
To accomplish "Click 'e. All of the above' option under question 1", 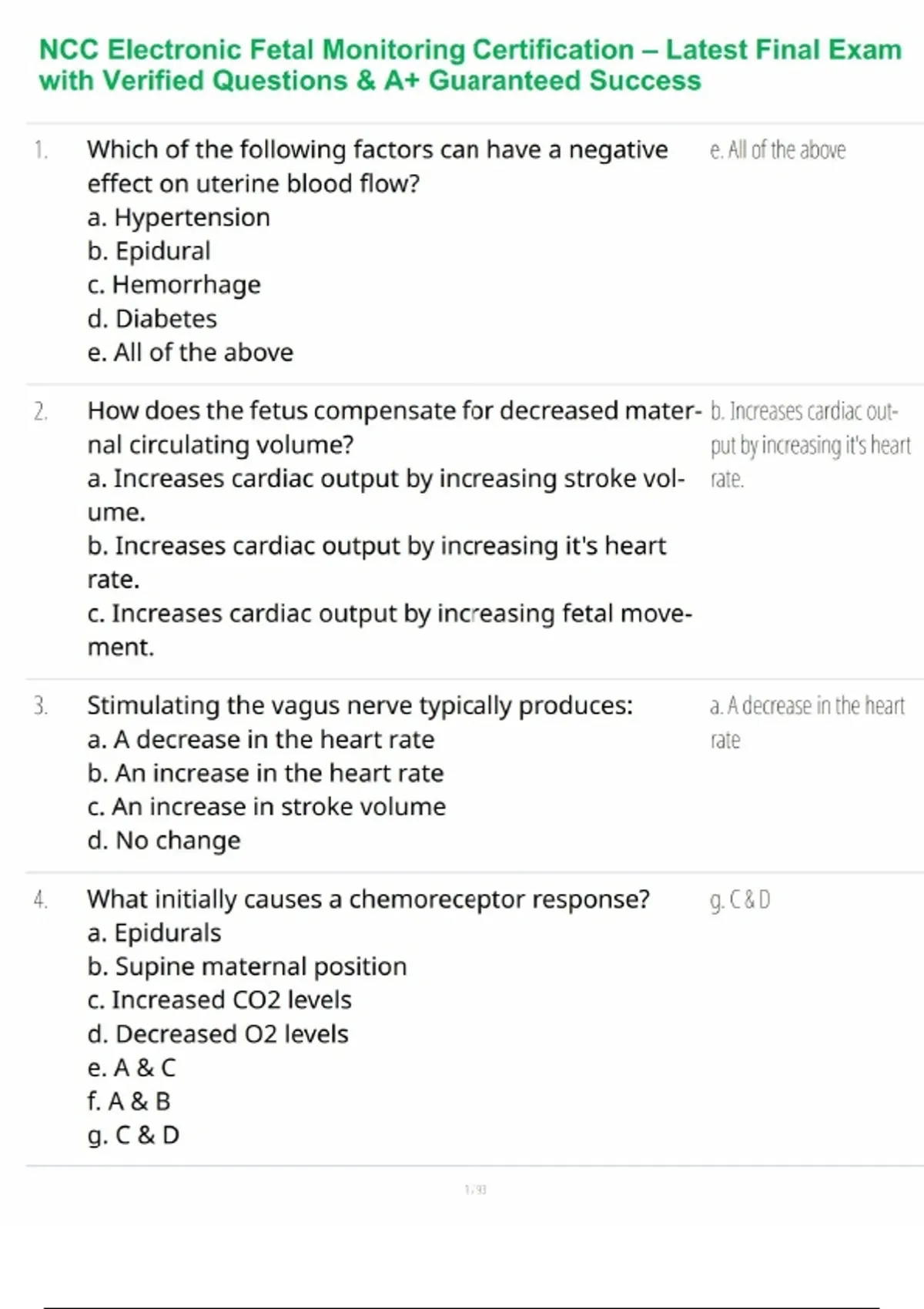I will [190, 353].
